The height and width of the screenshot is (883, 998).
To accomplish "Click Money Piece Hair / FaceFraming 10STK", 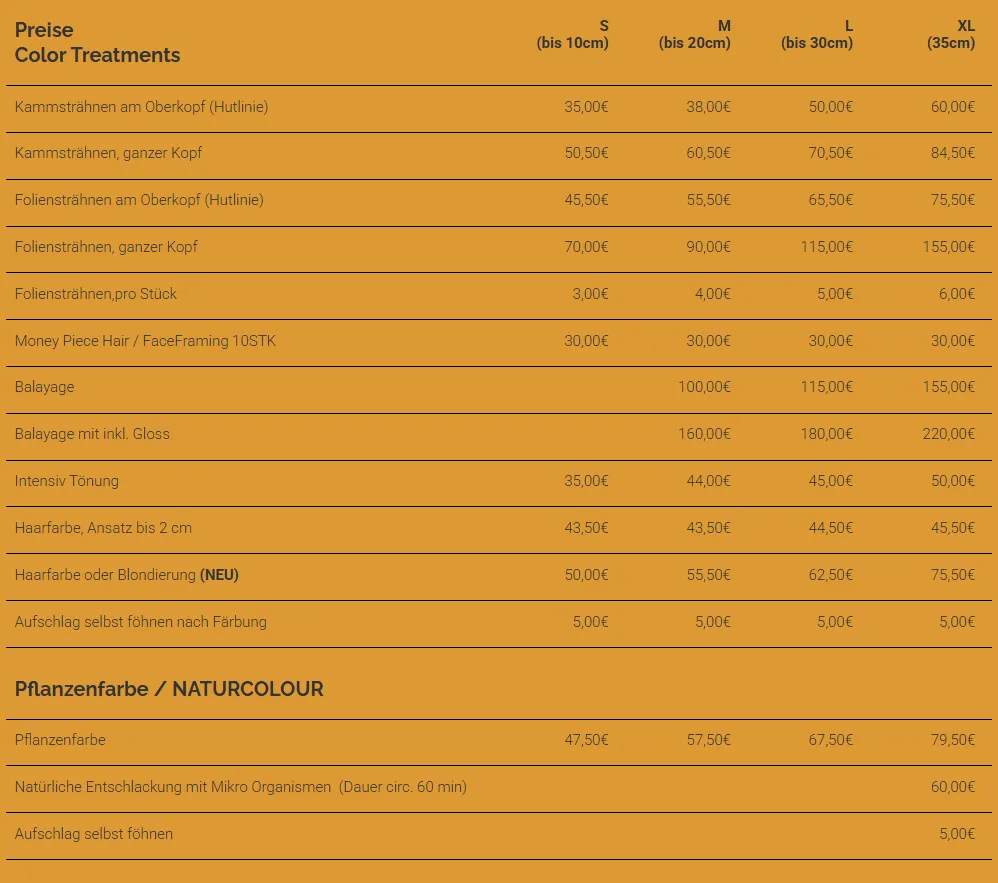I will (145, 341).
